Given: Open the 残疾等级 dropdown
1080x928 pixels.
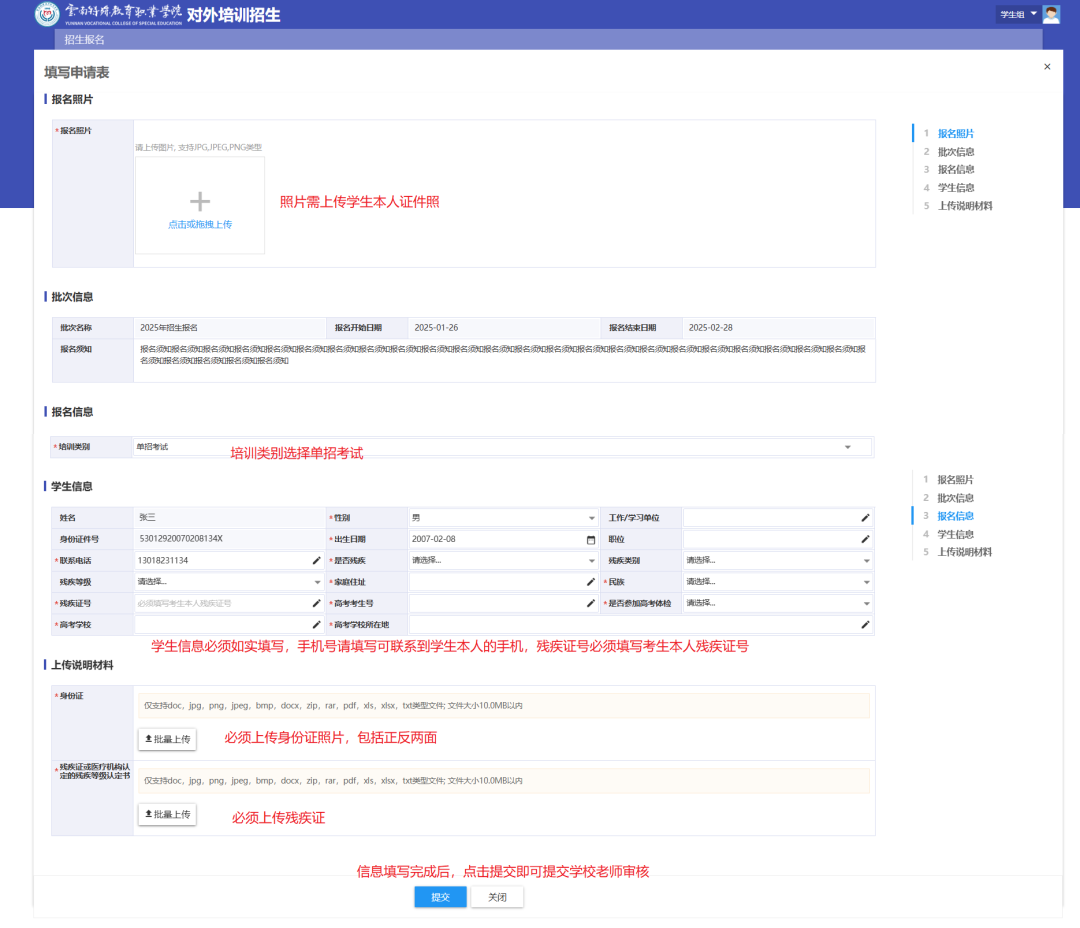Looking at the screenshot, I should (316, 581).
